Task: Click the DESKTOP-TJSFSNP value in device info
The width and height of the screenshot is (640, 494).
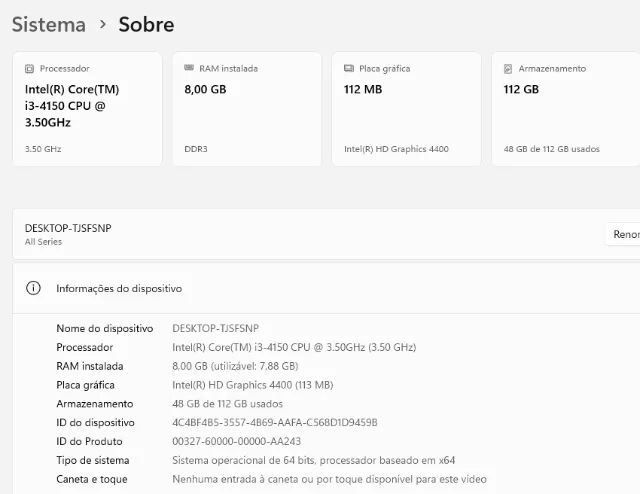Action: [216, 329]
